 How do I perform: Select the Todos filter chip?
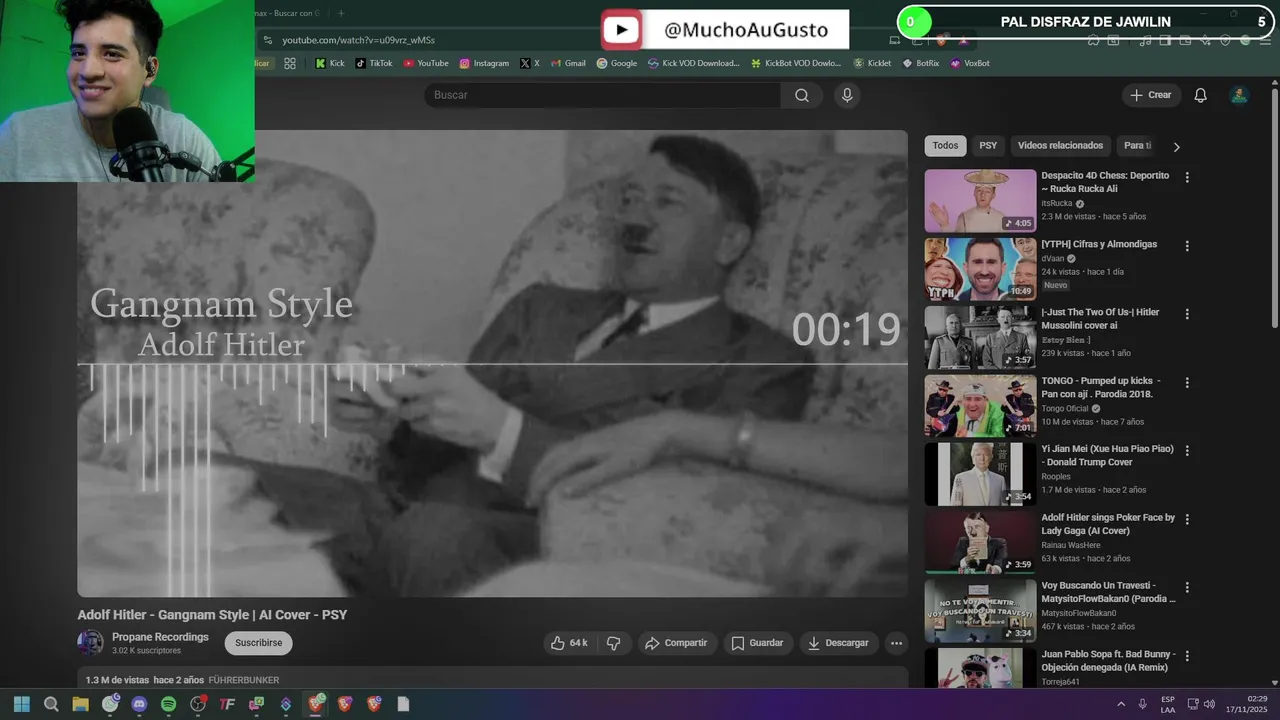[x=945, y=146]
